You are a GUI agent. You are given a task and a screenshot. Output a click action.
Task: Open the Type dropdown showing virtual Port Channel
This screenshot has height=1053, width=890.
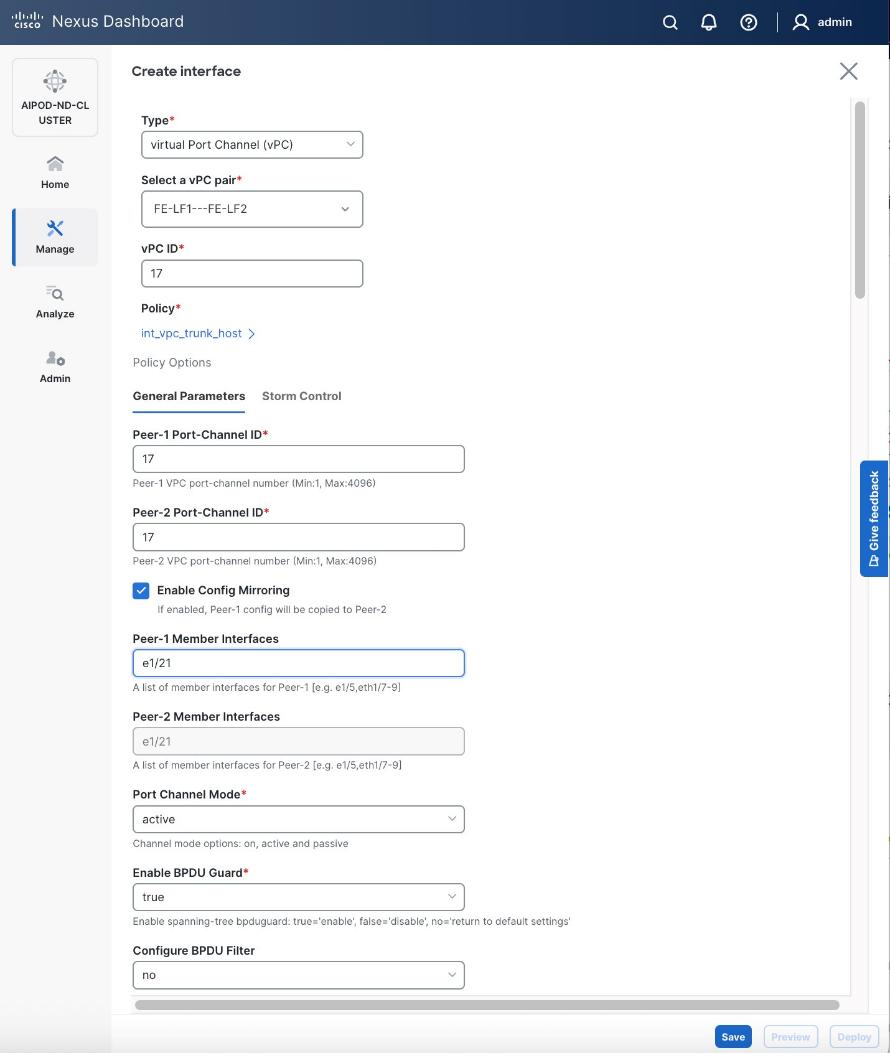coord(251,144)
